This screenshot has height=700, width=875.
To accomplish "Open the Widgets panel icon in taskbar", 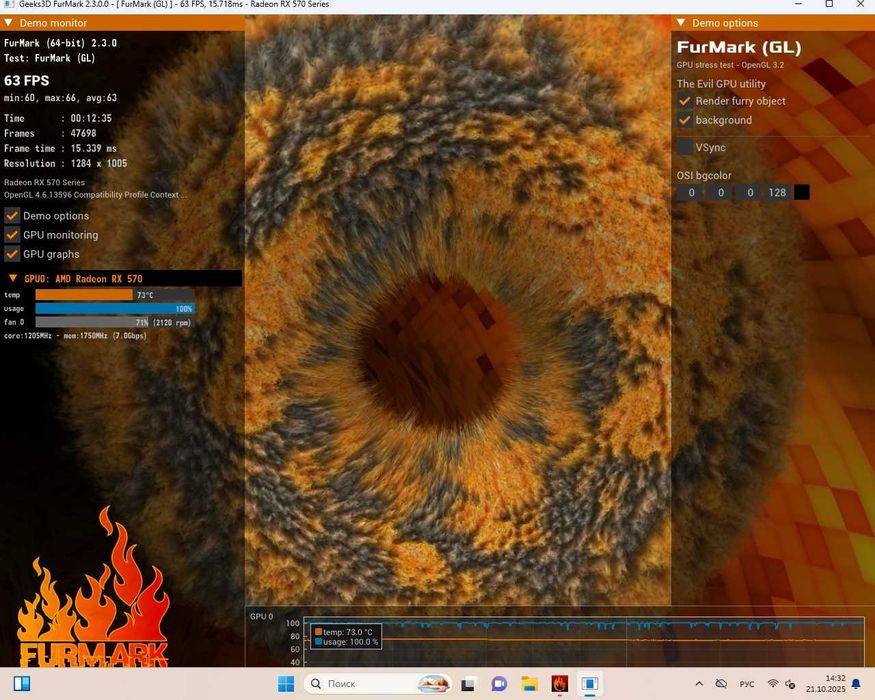I will point(22,683).
